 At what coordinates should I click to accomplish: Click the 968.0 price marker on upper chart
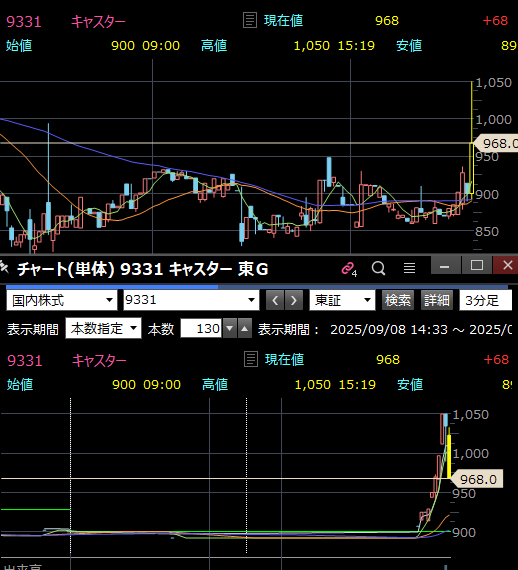coord(496,143)
